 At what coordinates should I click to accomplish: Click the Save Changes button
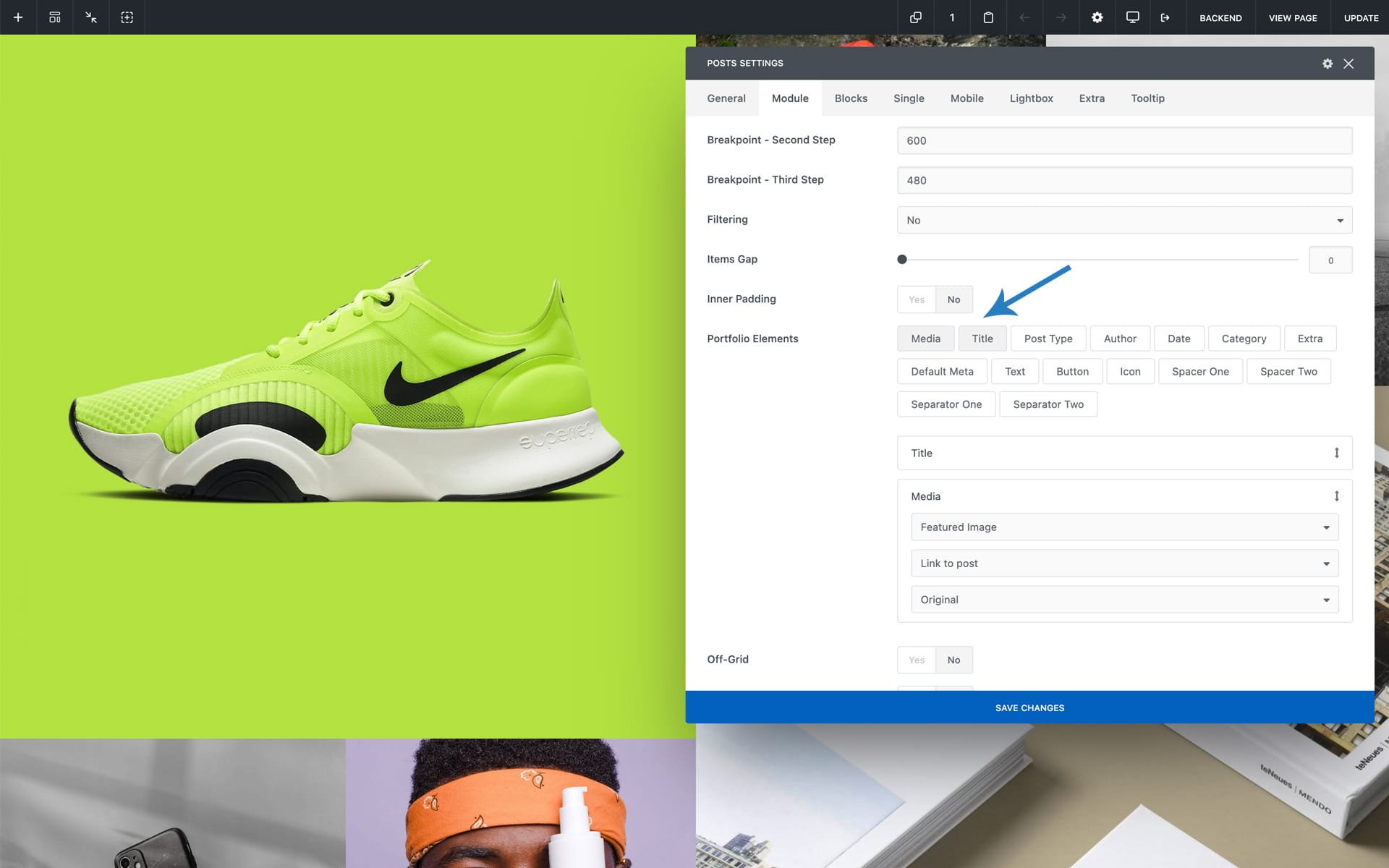pyautogui.click(x=1029, y=707)
